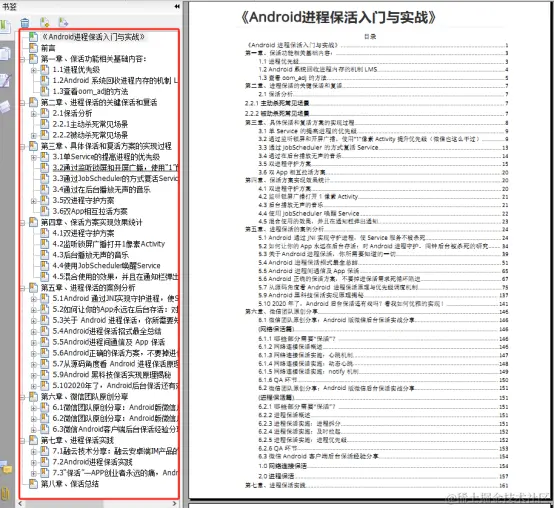Bookmark panel scrollbar: click right arrow
554x509 pixels.
175,503
